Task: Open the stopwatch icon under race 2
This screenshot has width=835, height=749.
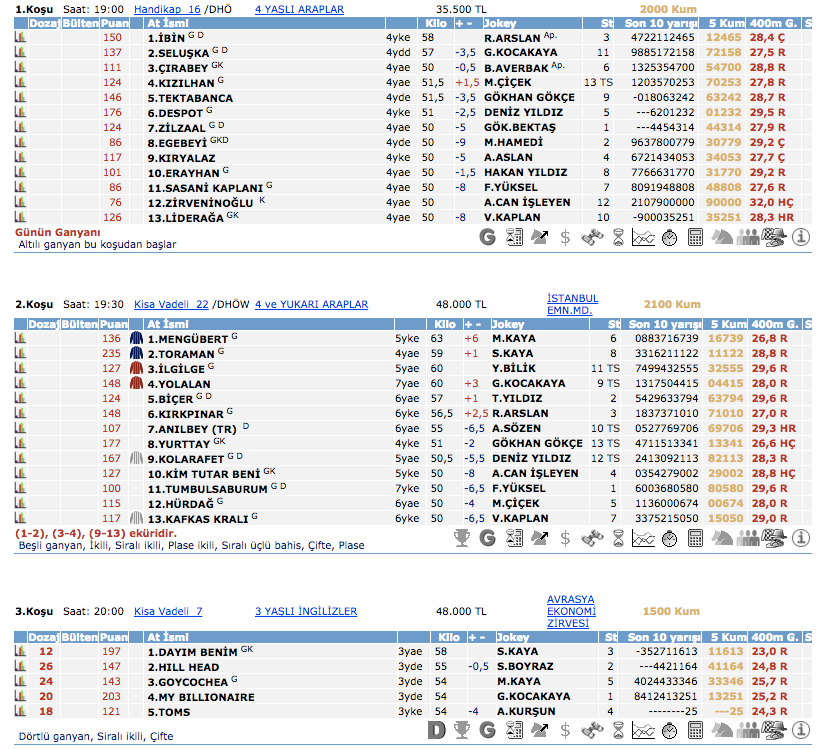Action: [x=669, y=538]
